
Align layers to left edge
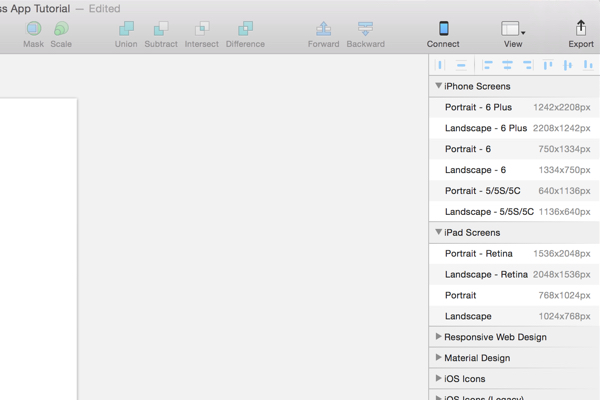point(487,65)
